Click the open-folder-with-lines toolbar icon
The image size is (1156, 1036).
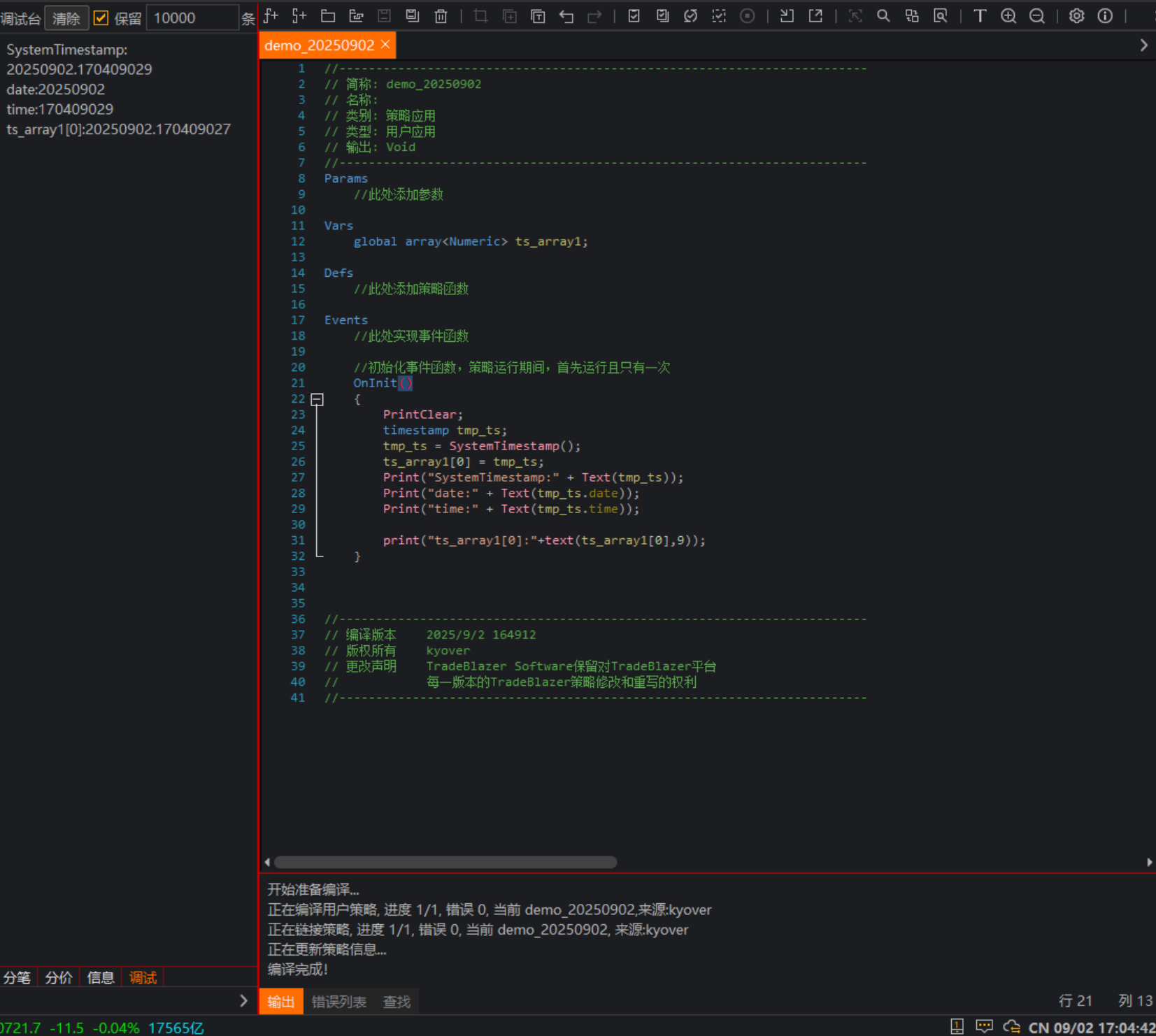[x=357, y=16]
